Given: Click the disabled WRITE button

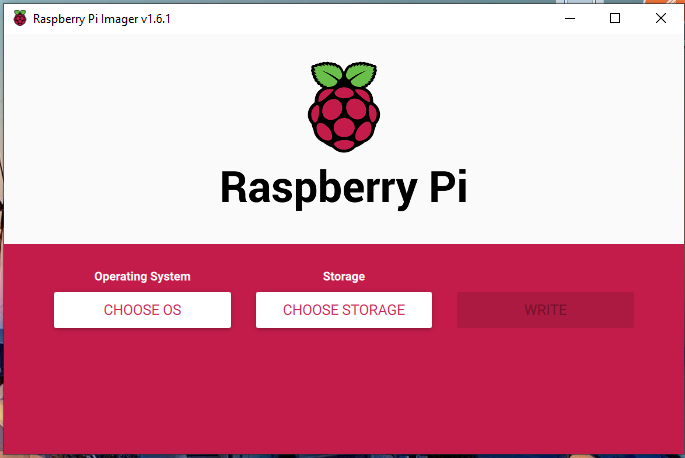Looking at the screenshot, I should coord(545,310).
